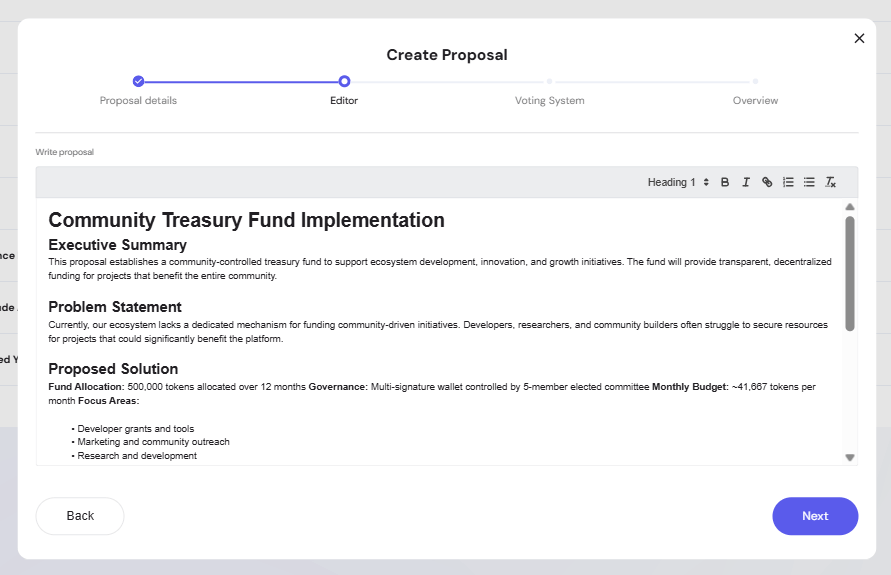Viewport: 891px width, 575px height.
Task: Clear text formatting in editor
Action: [x=830, y=182]
